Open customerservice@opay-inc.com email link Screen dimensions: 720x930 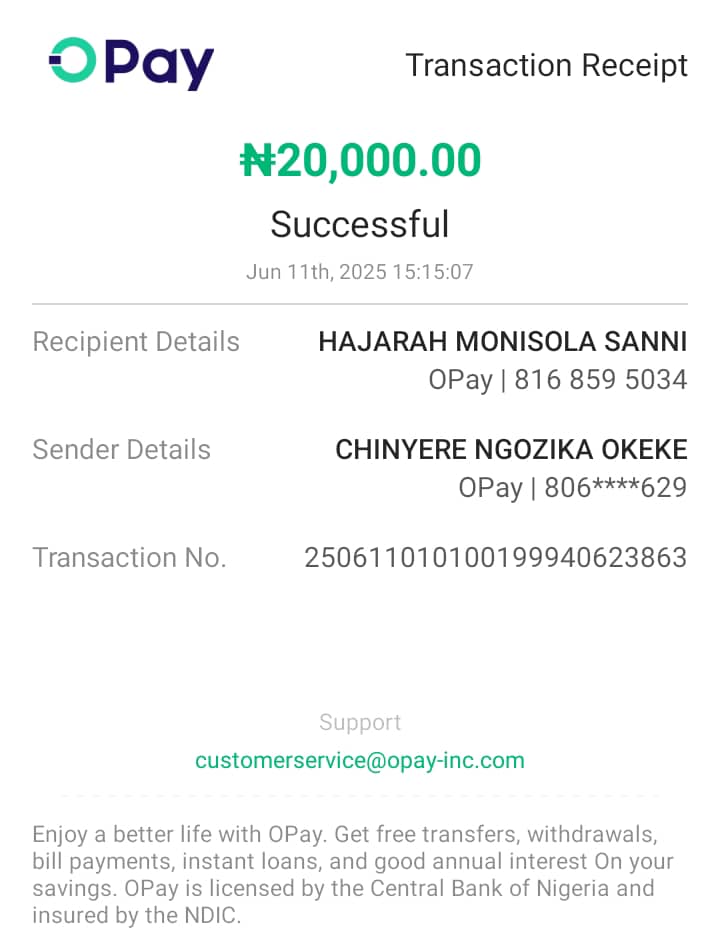(360, 760)
